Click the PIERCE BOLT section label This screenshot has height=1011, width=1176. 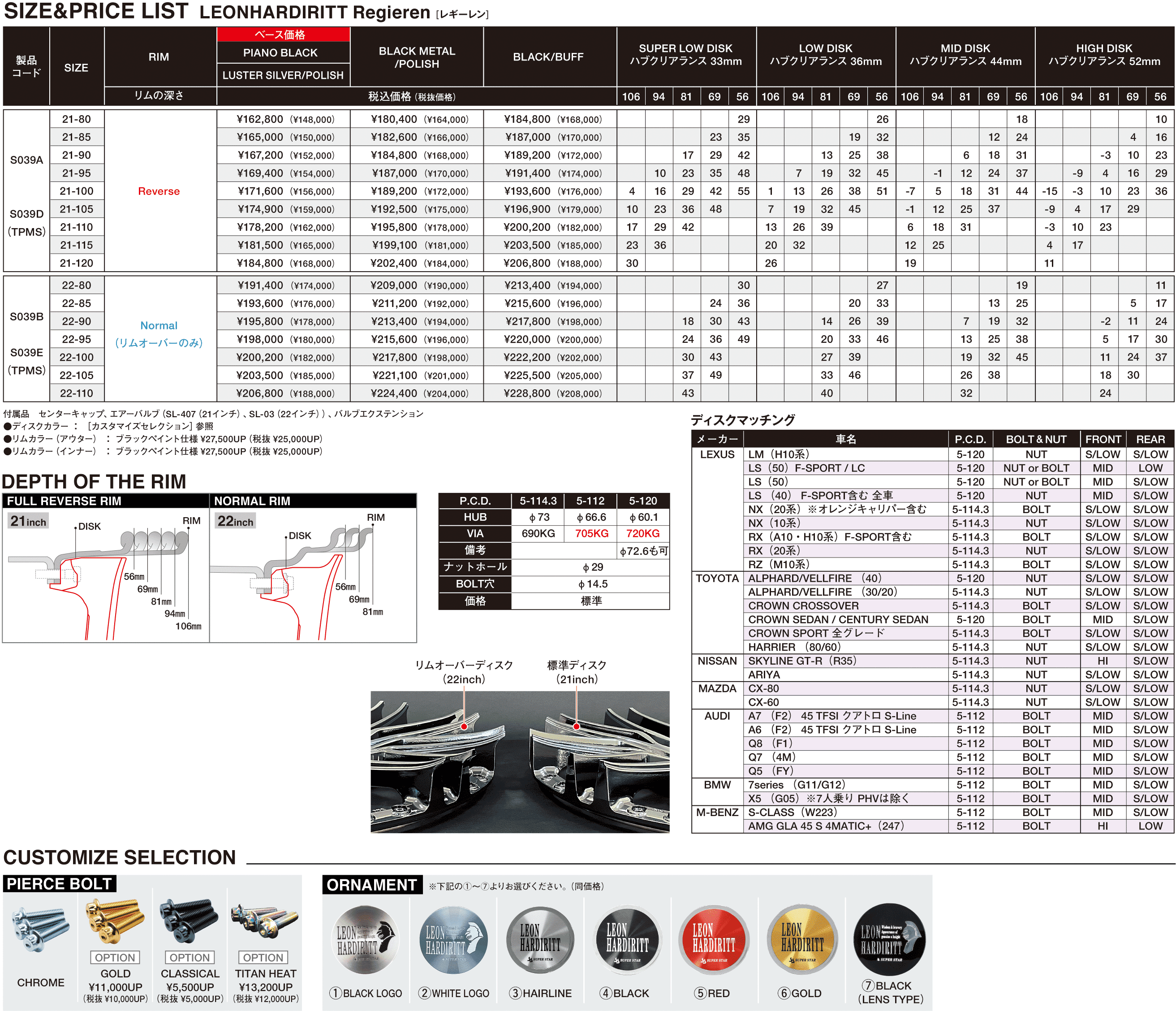point(60,884)
